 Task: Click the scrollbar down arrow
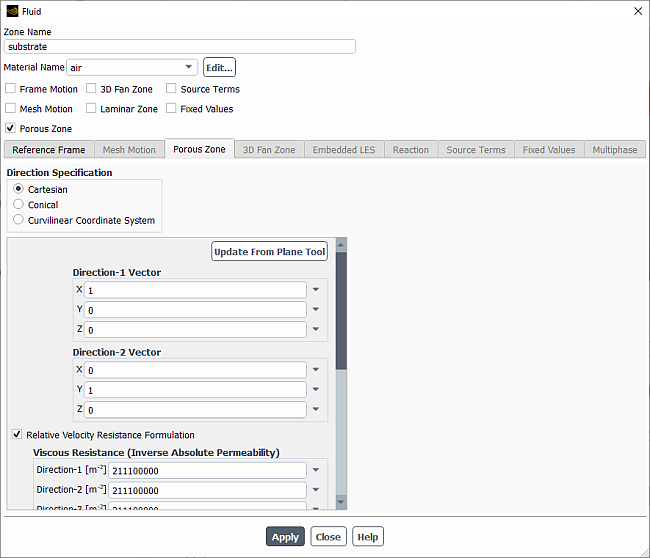pos(341,502)
